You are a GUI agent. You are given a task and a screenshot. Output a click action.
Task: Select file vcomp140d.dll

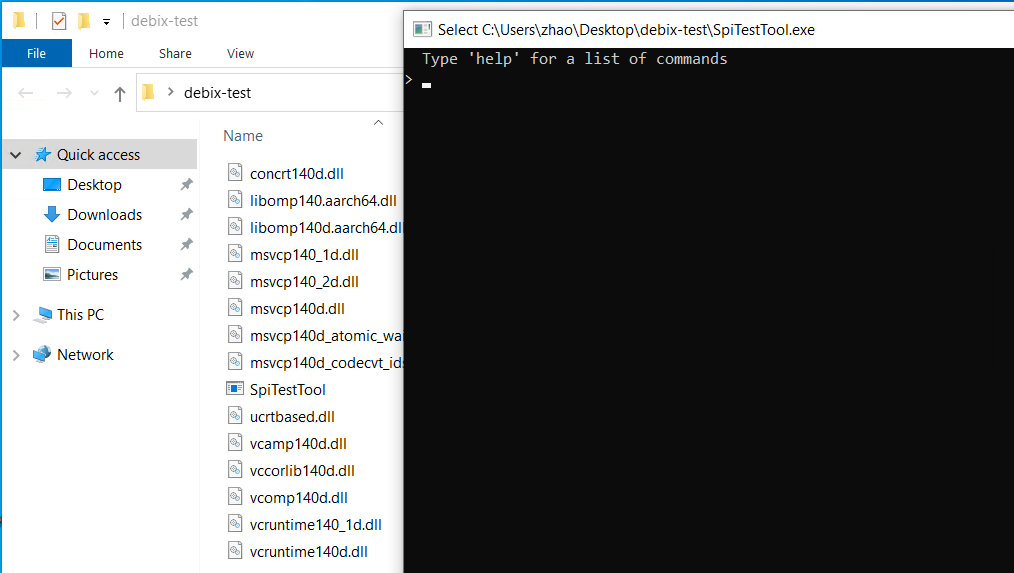(299, 498)
